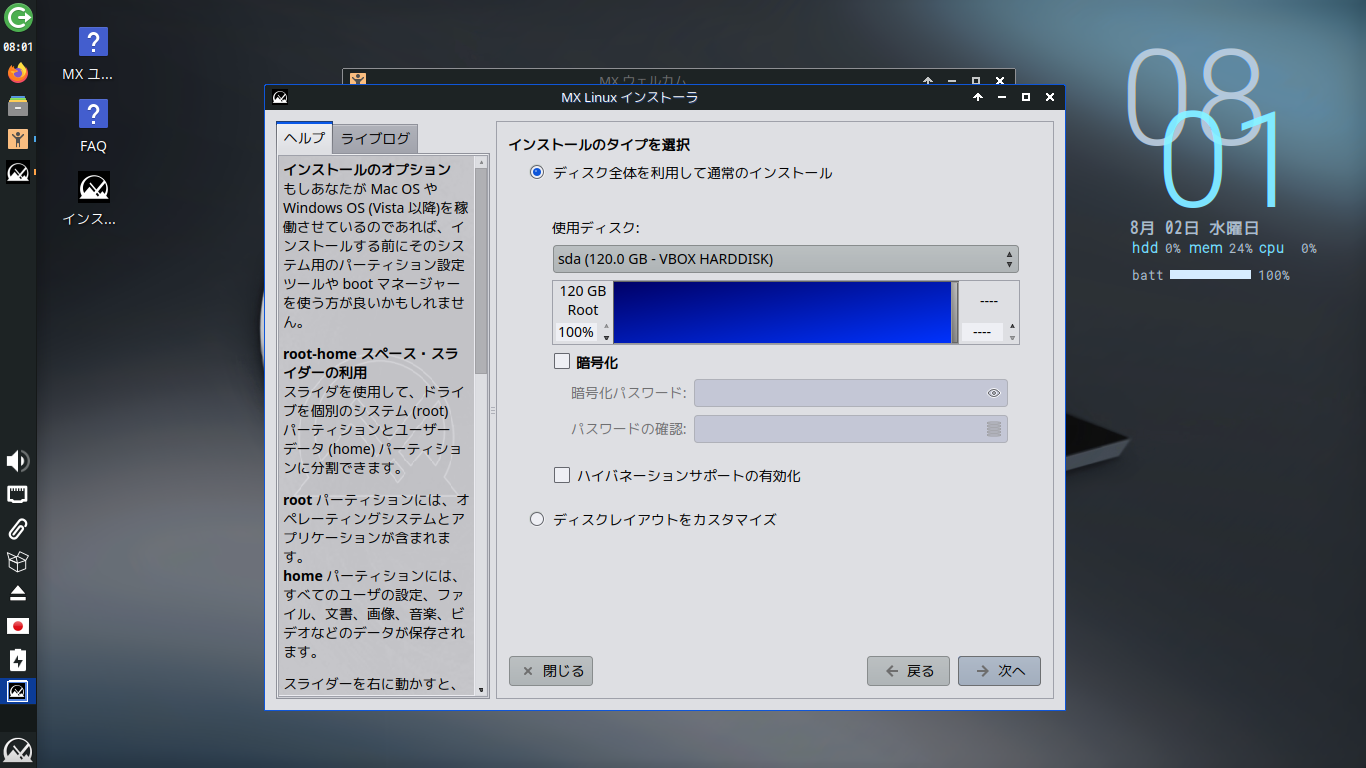Open the network connection tray icon
1366x768 pixels.
click(x=18, y=494)
